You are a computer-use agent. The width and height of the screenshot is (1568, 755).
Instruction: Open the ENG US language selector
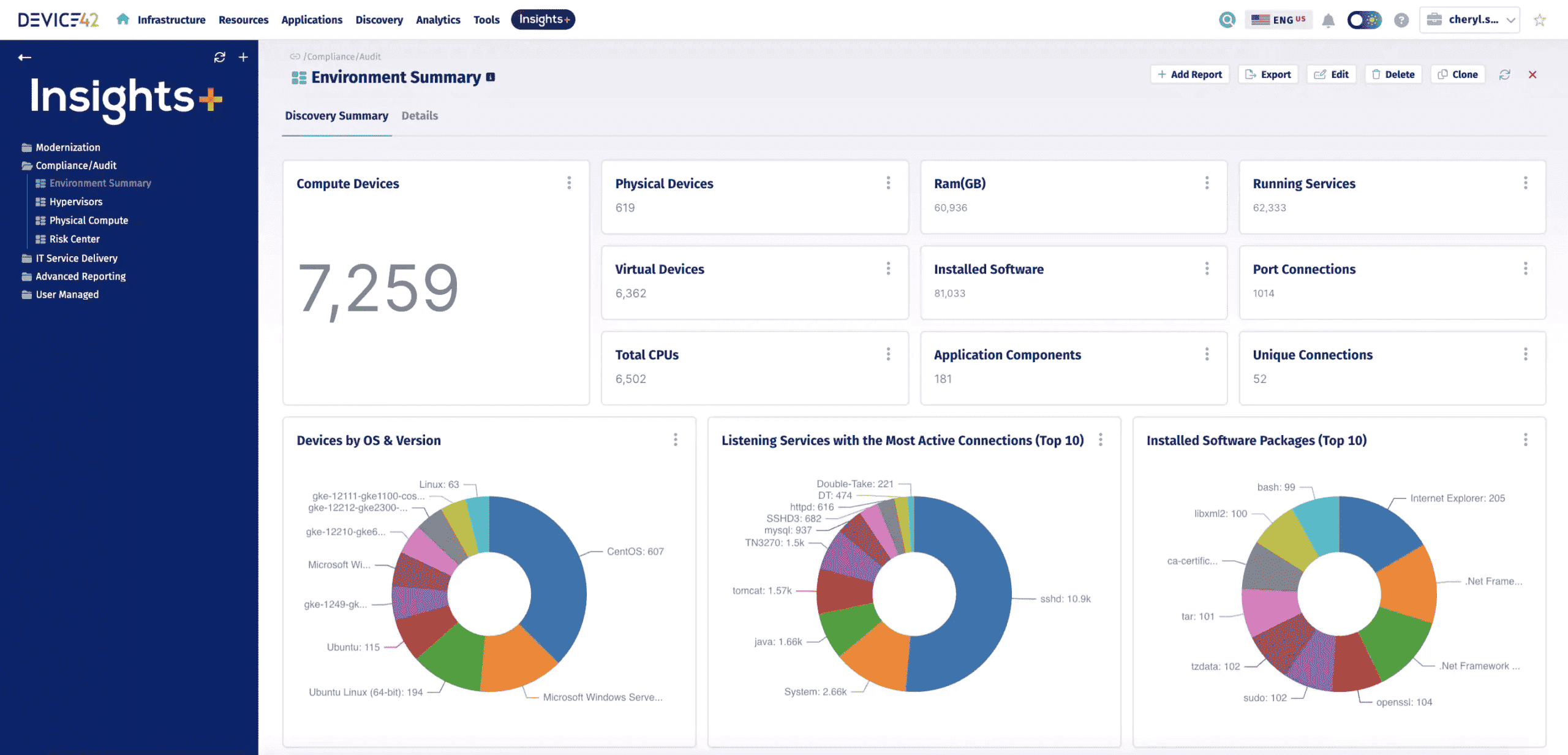tap(1279, 19)
